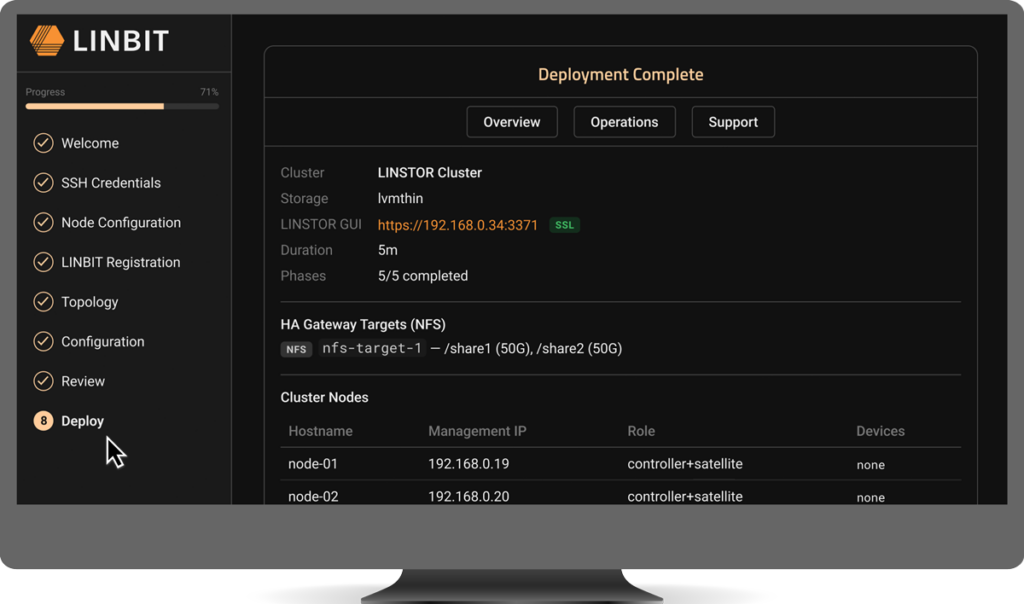Open the LINSTOR GUI link https://192.168.0.34:3371
The height and width of the screenshot is (604, 1024).
(x=458, y=225)
